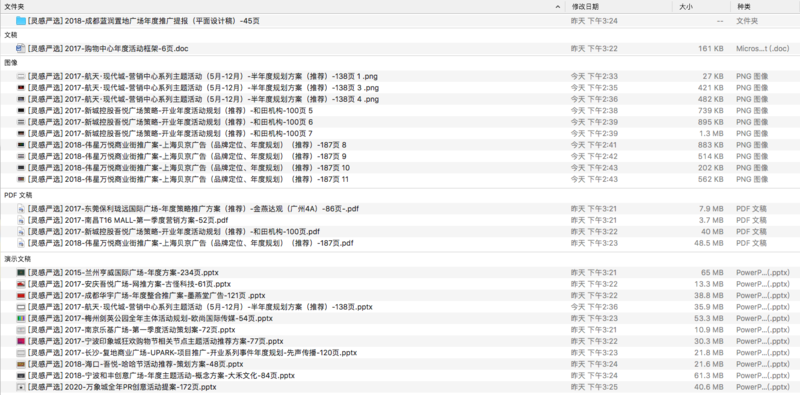Viewport: 800px width, 395px height.
Task: Click pptx icon for 成都华宇广场
Action: [21, 295]
